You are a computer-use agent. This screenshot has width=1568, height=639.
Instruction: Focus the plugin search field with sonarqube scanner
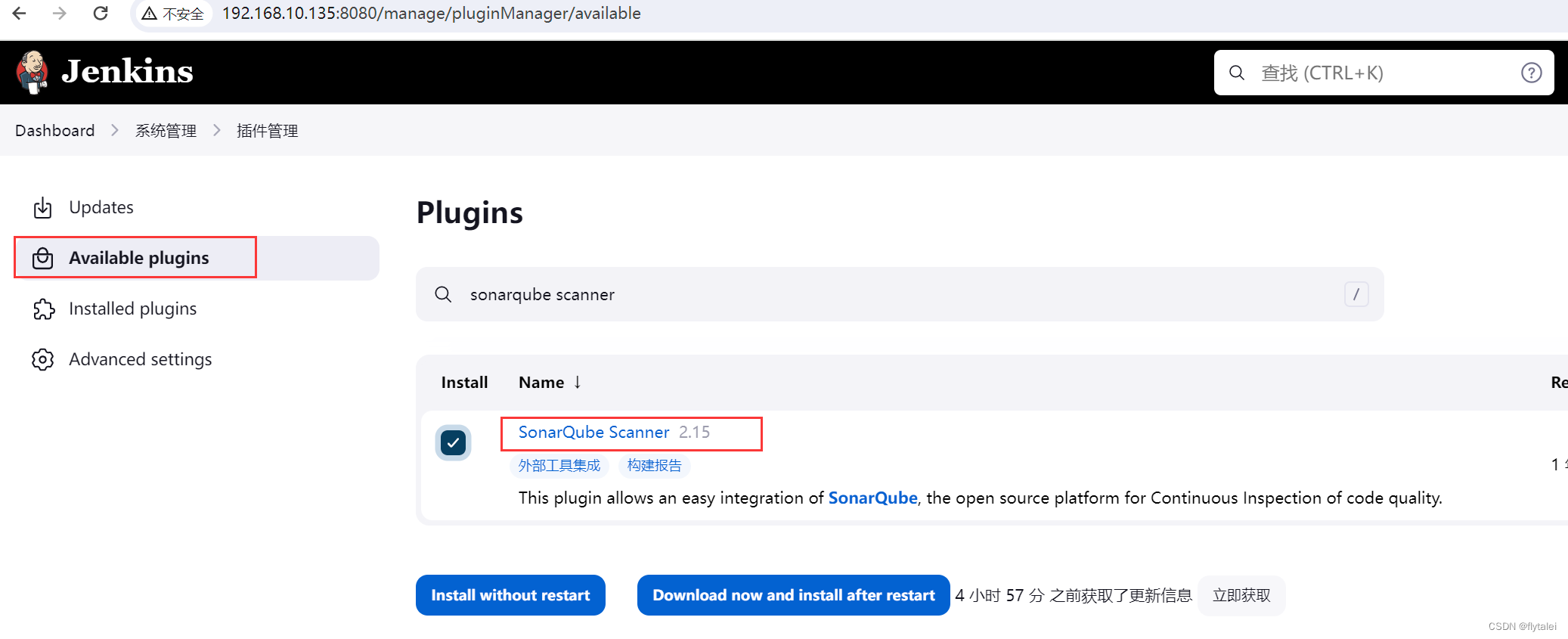pos(900,294)
